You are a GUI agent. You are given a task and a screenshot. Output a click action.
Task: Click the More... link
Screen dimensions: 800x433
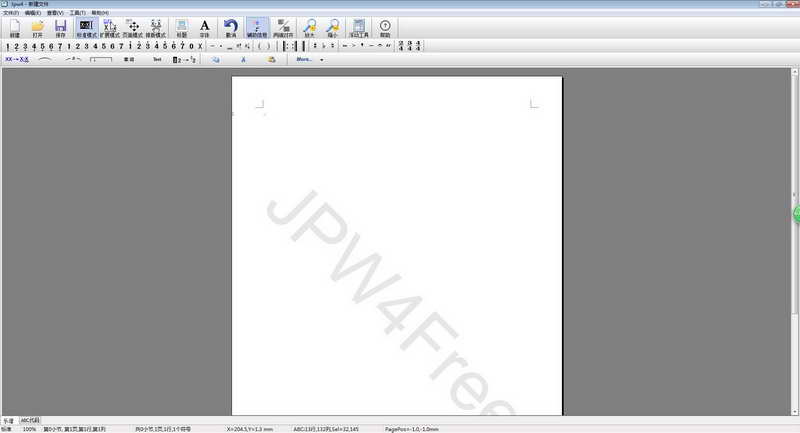coord(304,60)
